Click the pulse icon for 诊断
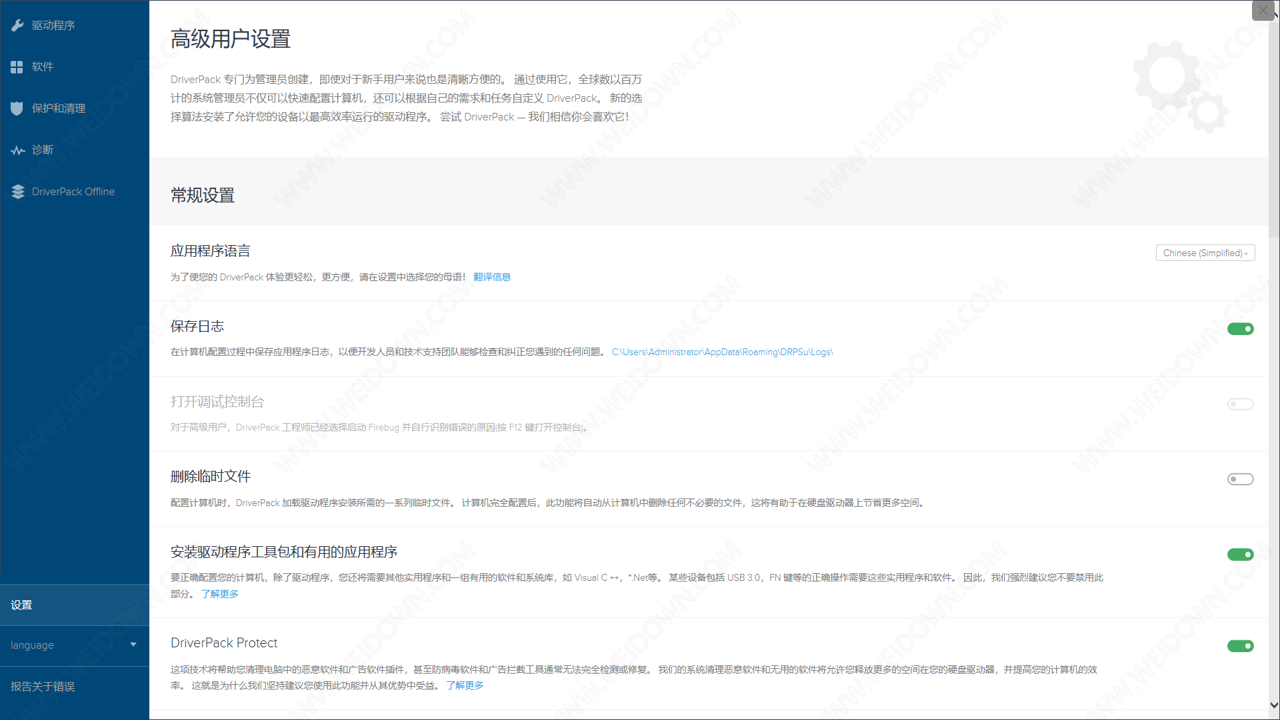The width and height of the screenshot is (1280, 720). [x=17, y=150]
